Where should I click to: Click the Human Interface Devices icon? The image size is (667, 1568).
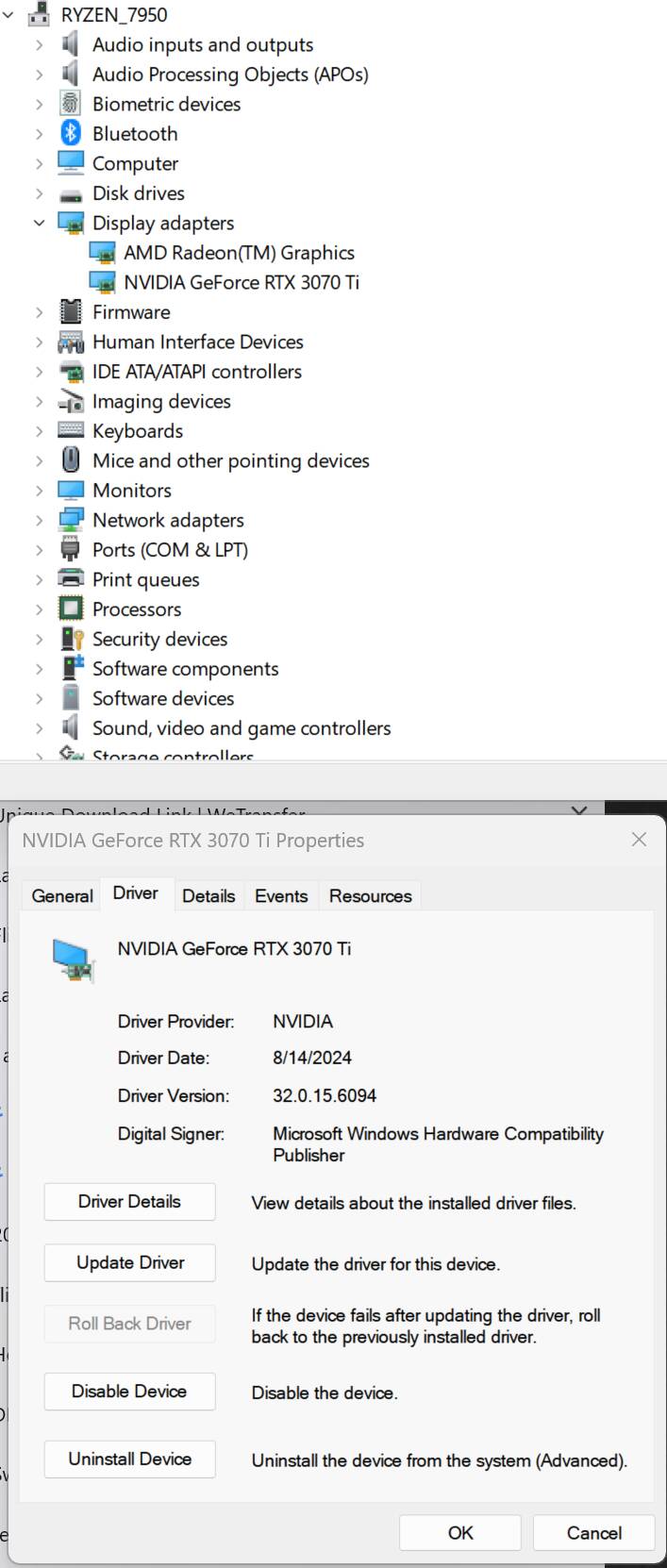[x=71, y=342]
